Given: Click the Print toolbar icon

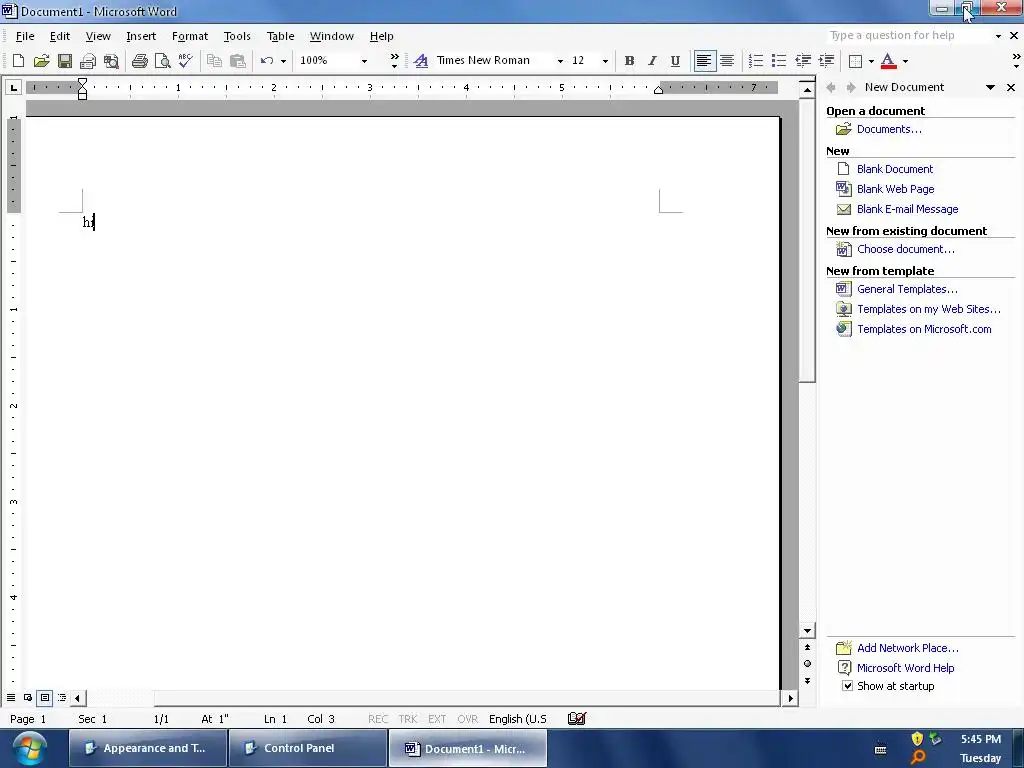Looking at the screenshot, I should [x=139, y=61].
